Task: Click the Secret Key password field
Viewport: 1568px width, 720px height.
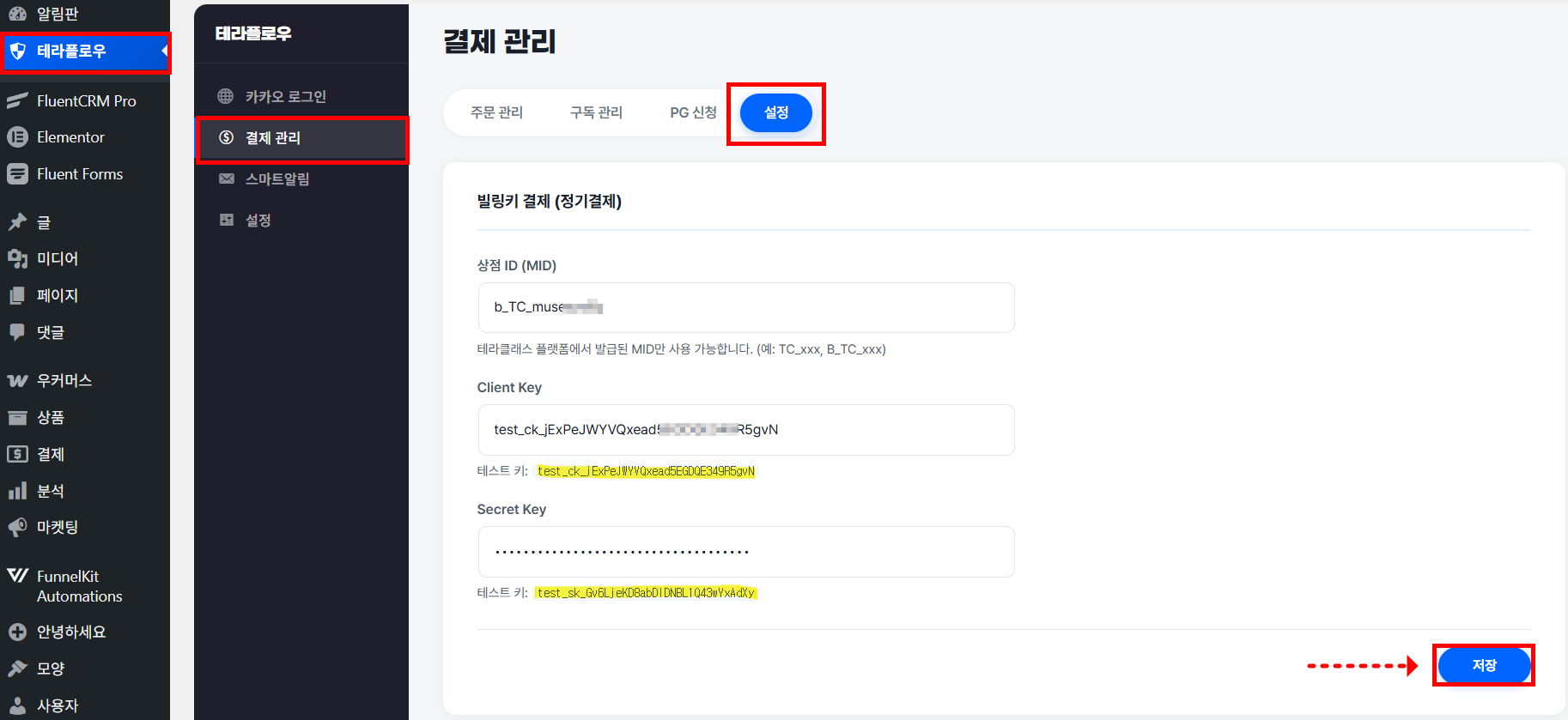Action: click(x=745, y=552)
